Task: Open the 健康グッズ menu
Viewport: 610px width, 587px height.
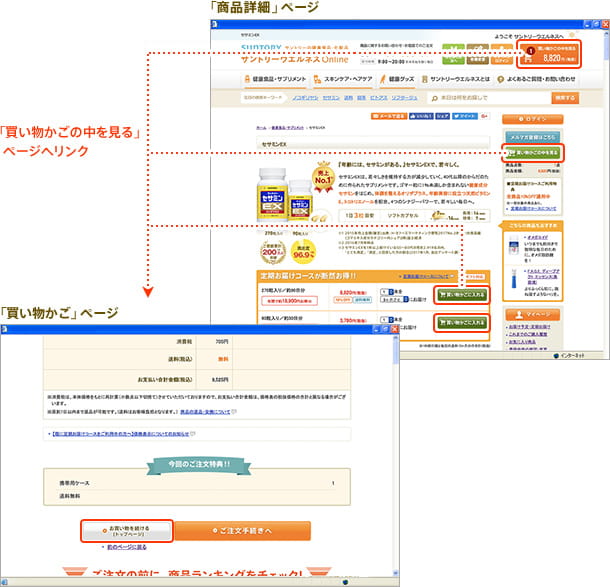Action: [x=397, y=79]
